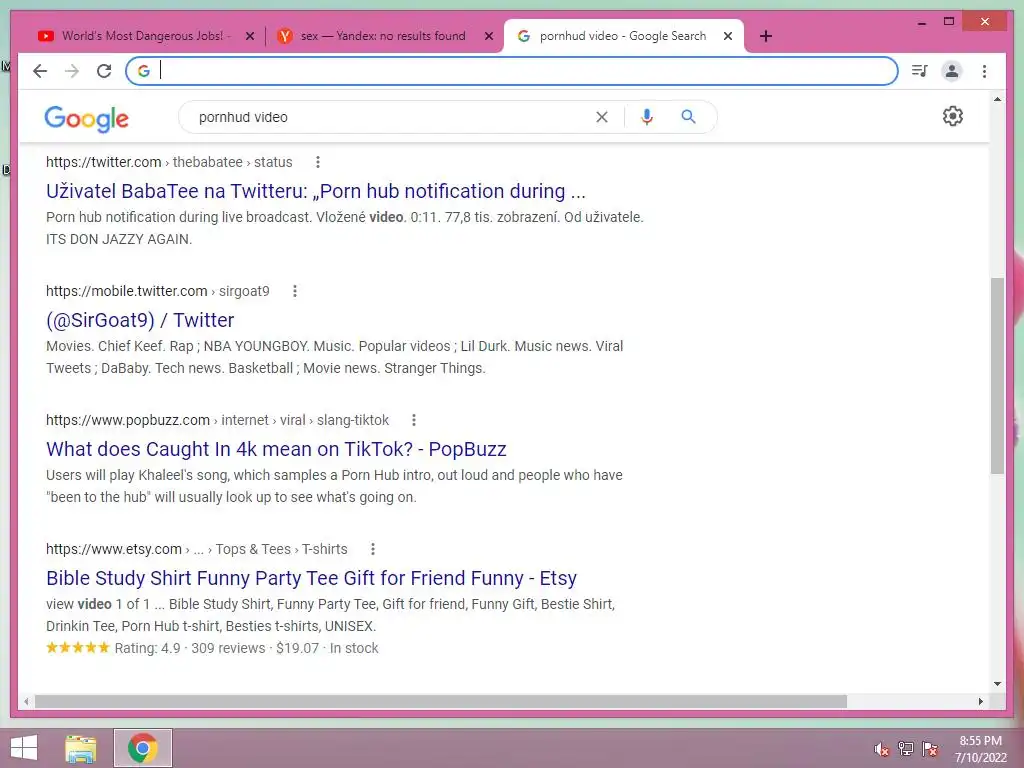The height and width of the screenshot is (768, 1024).
Task: Click the etsy.com Tops & Tees URL
Action: click(197, 549)
